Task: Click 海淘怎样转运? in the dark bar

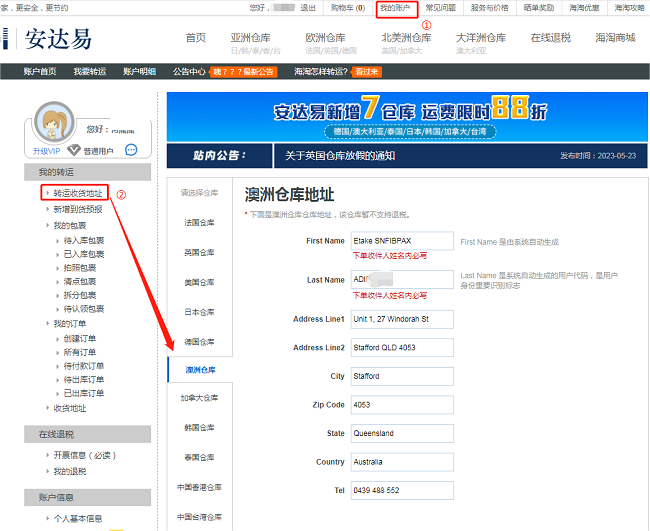Action: tap(321, 71)
